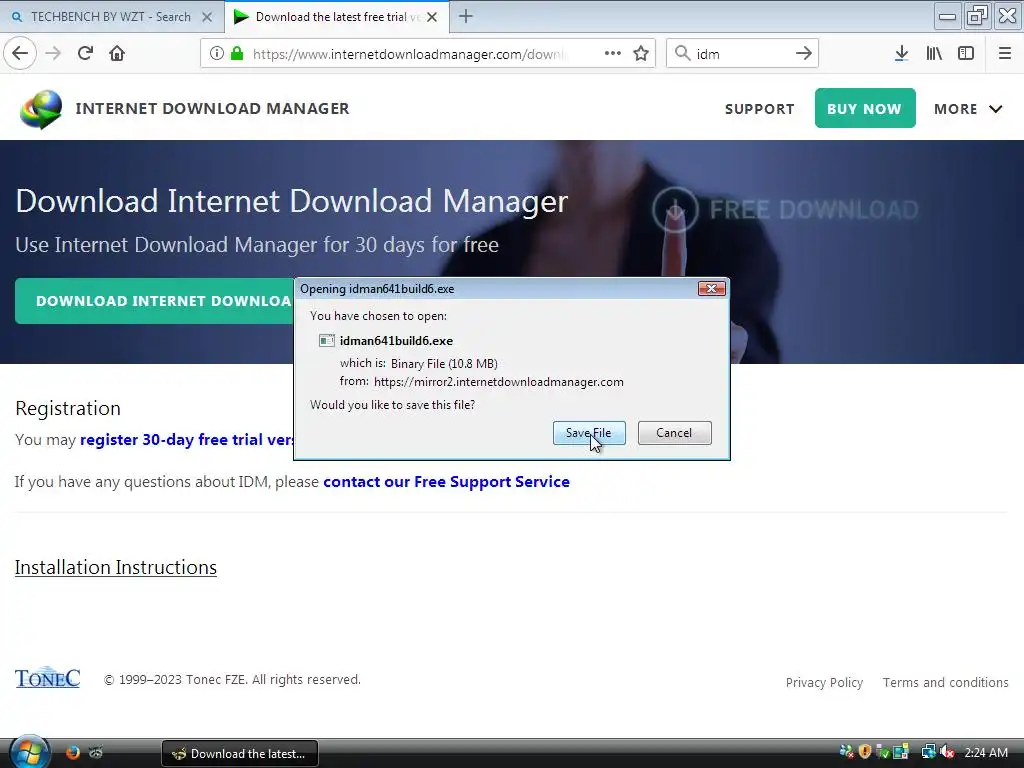Open the Firefox home page
Screen dimensions: 1024x768
tap(117, 53)
